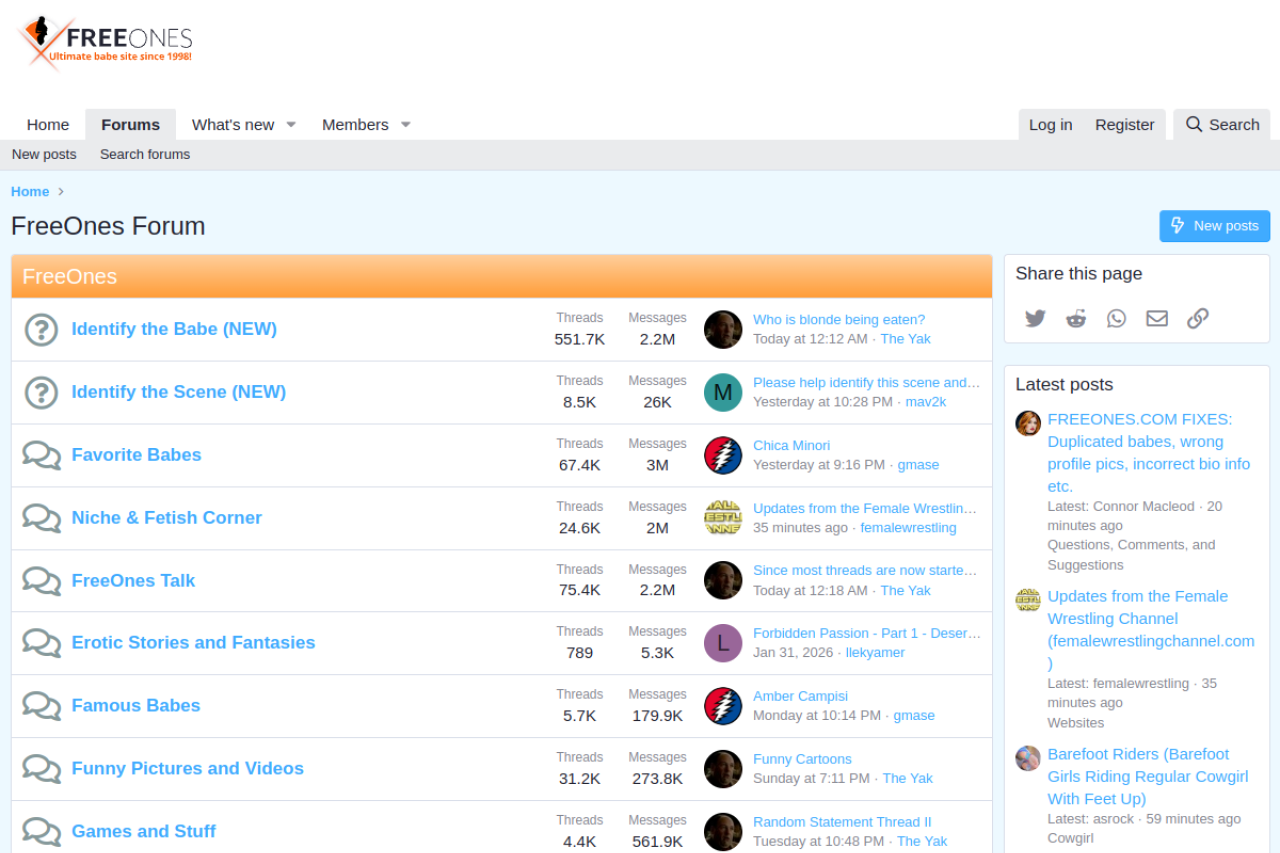Expand the What's new dropdown arrow
This screenshot has height=853, width=1280.
point(291,124)
